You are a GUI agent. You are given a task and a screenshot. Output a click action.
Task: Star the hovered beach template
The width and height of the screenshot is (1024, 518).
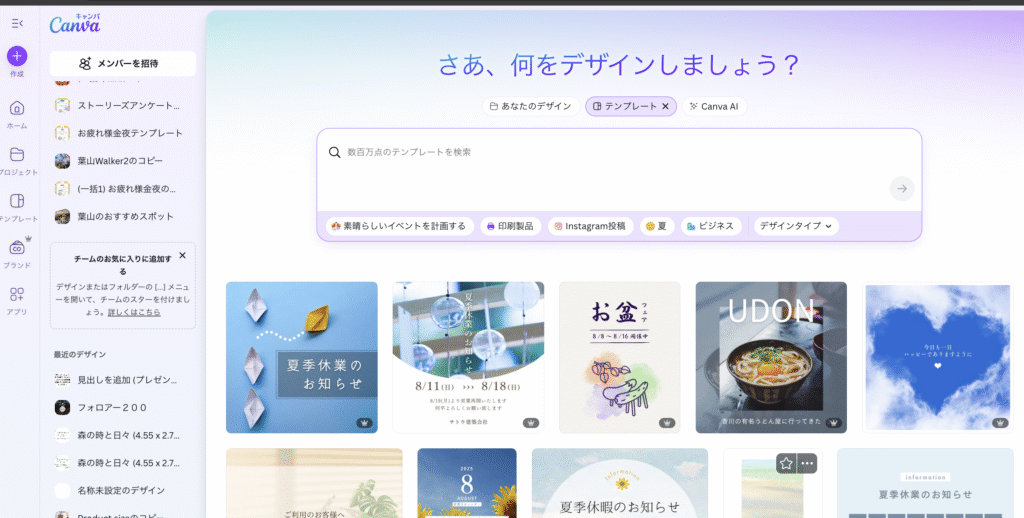tap(786, 463)
